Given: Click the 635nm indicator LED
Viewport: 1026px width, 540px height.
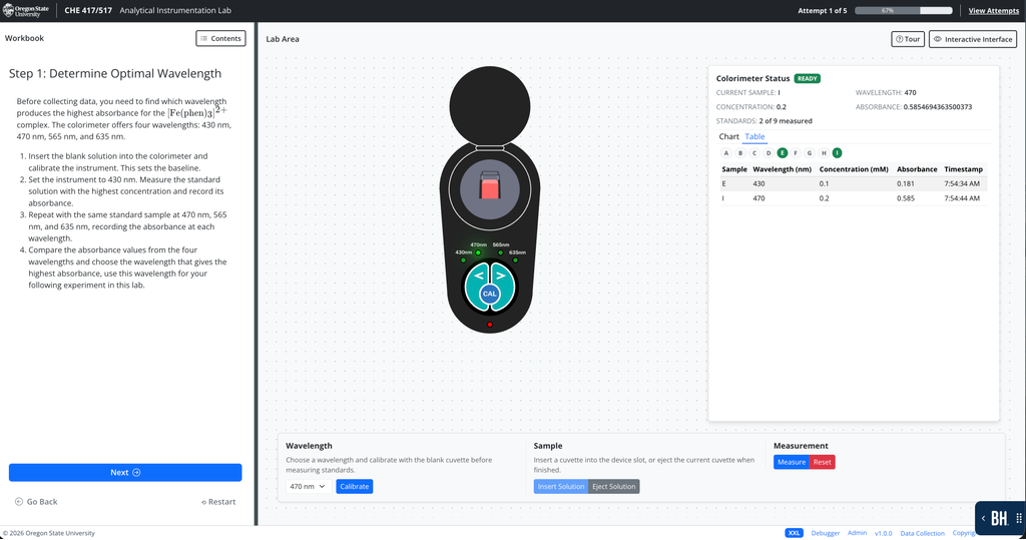Looking at the screenshot, I should (x=516, y=261).
